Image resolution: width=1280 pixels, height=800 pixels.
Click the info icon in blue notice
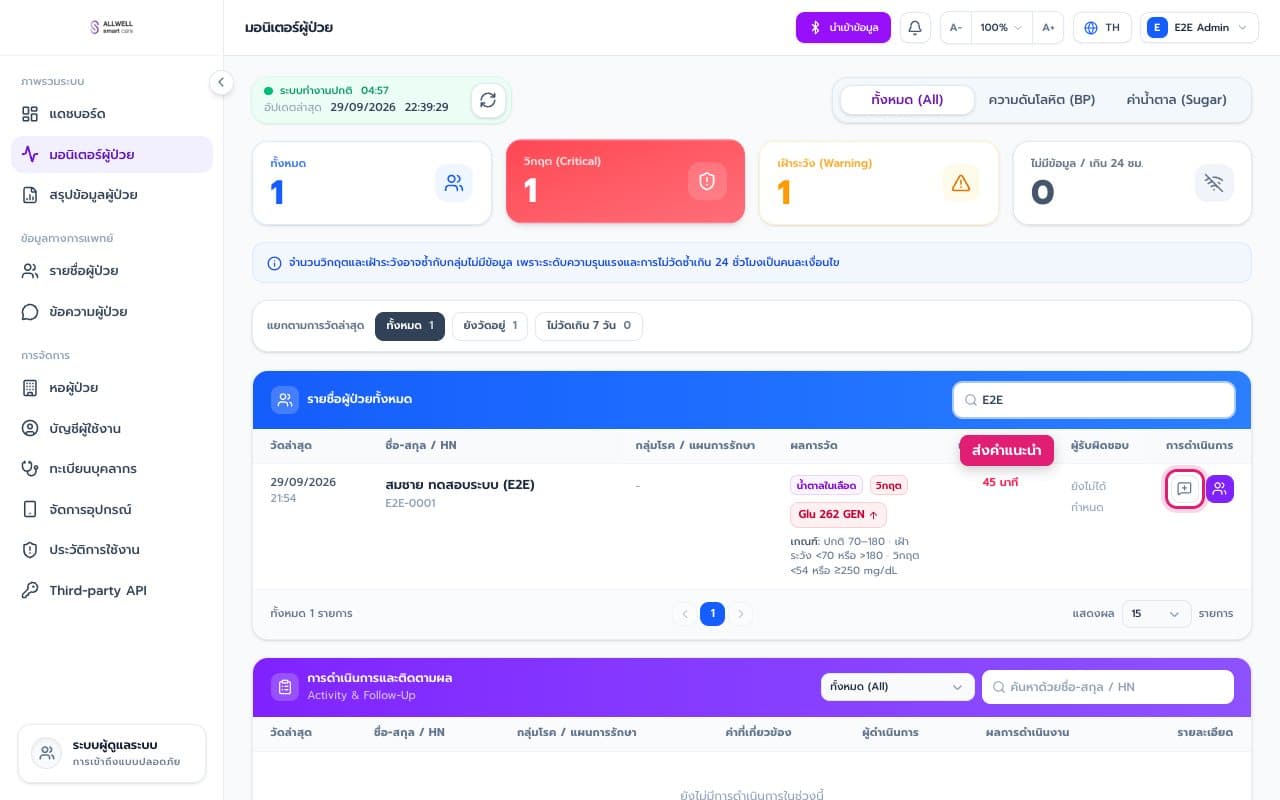coord(274,263)
